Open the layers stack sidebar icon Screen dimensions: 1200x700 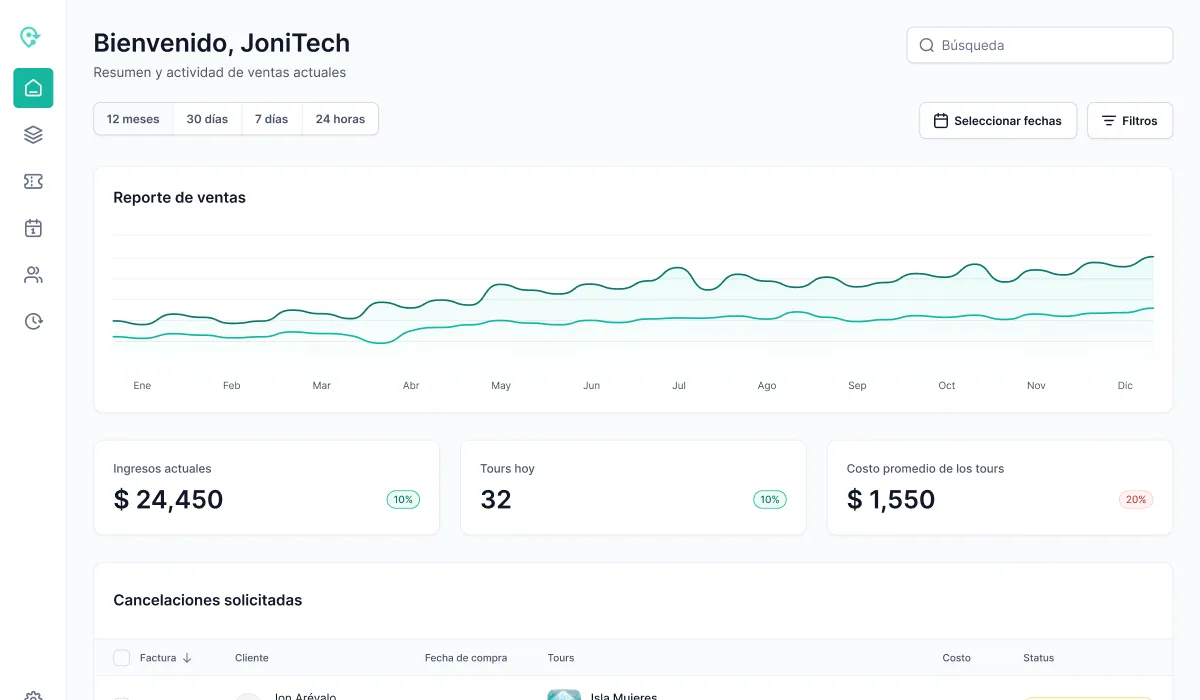click(33, 135)
